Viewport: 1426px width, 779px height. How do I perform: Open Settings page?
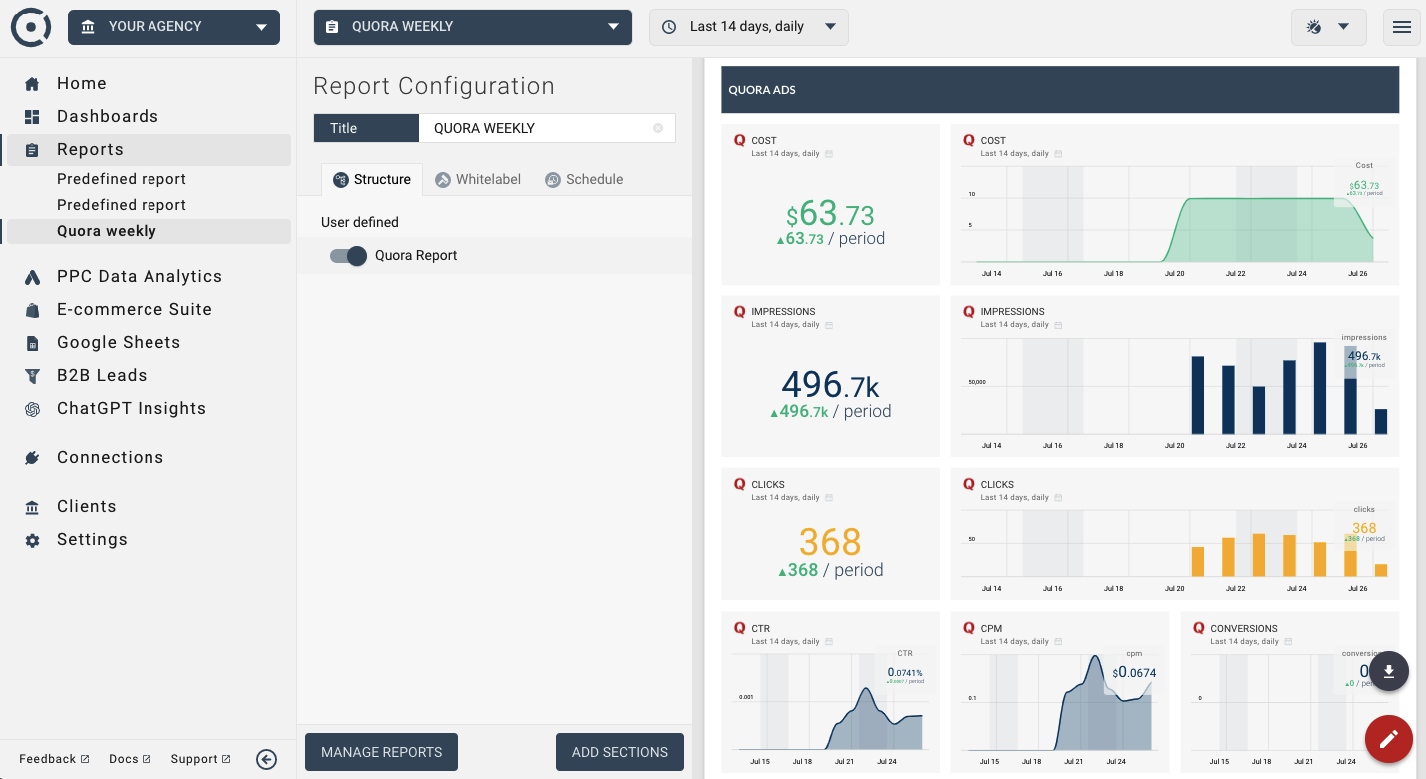tap(92, 540)
